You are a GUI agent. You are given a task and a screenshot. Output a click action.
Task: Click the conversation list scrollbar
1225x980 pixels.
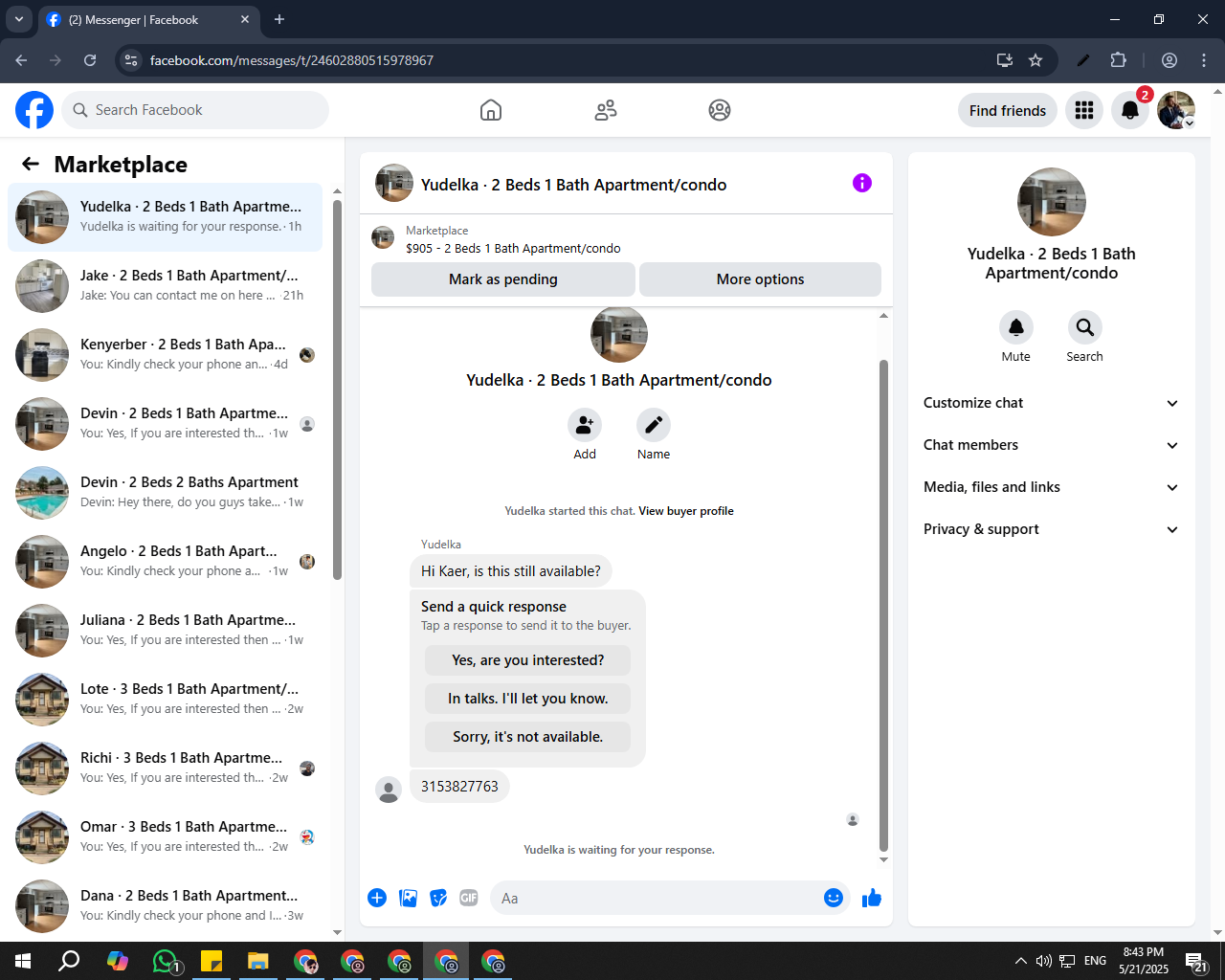tap(337, 390)
